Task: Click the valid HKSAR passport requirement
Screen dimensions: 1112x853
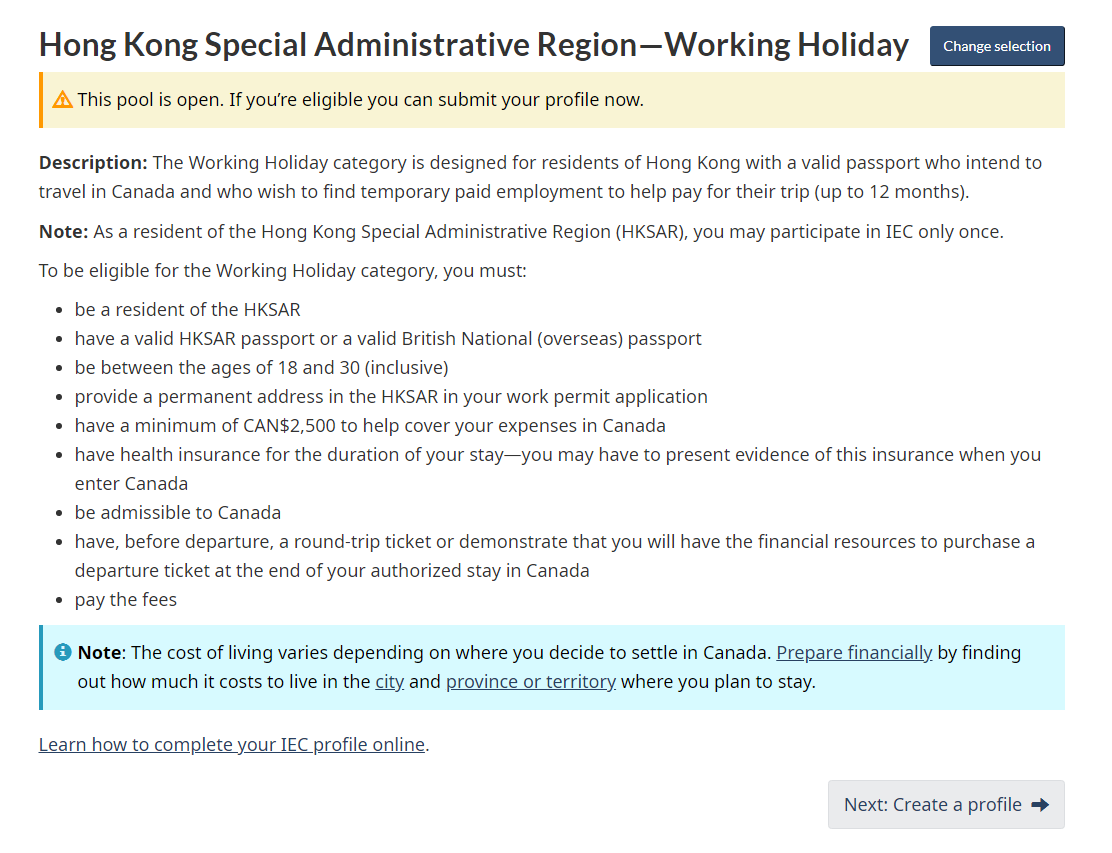Action: 388,339
